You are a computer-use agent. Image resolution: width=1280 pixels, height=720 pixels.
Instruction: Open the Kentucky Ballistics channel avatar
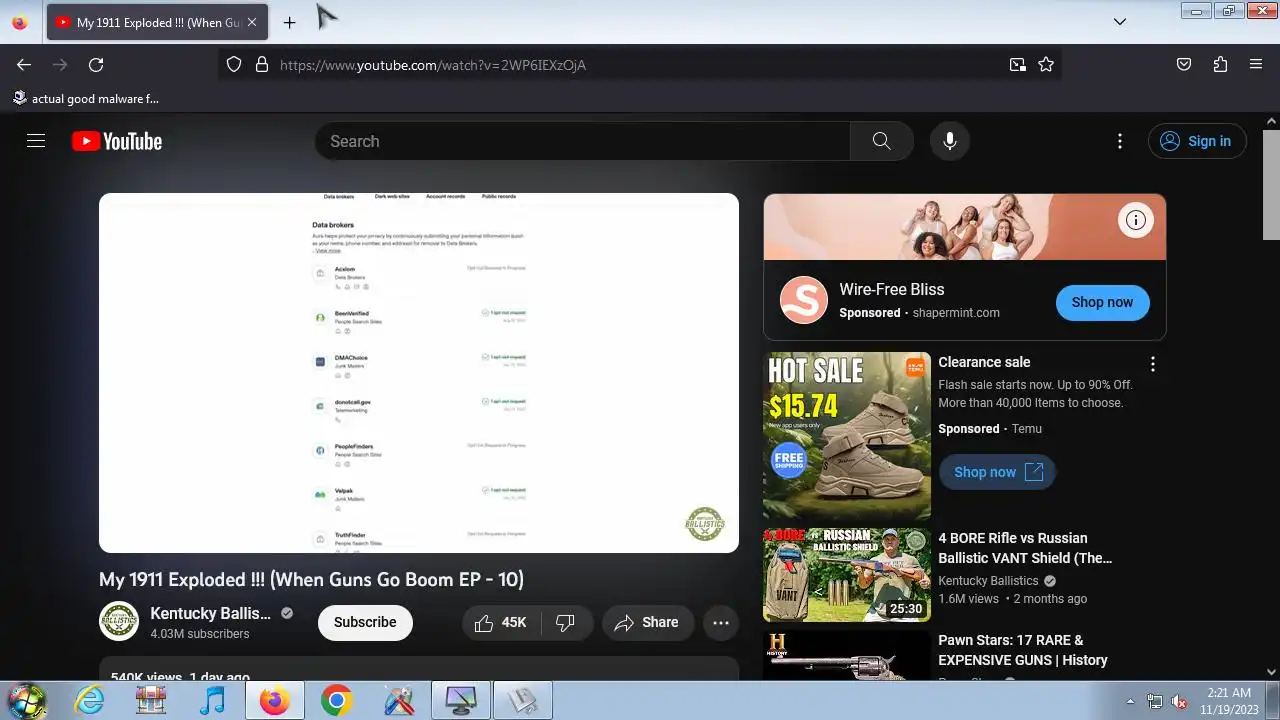coord(119,621)
